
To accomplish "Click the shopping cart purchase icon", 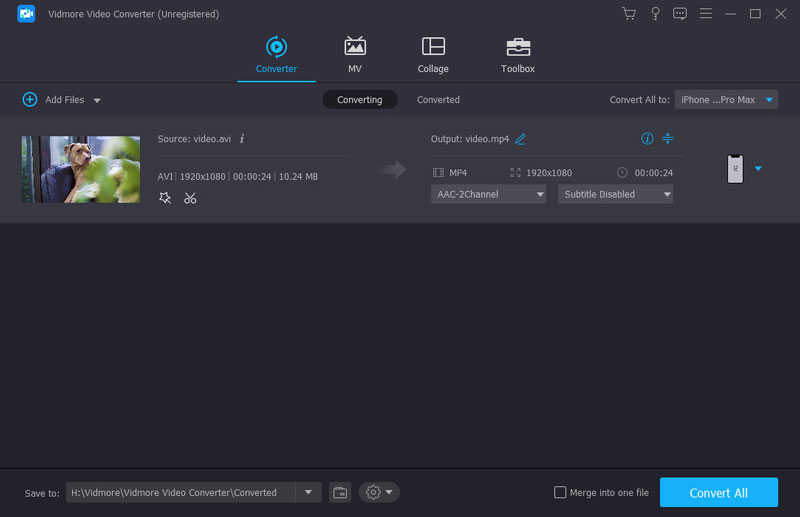I will 629,14.
